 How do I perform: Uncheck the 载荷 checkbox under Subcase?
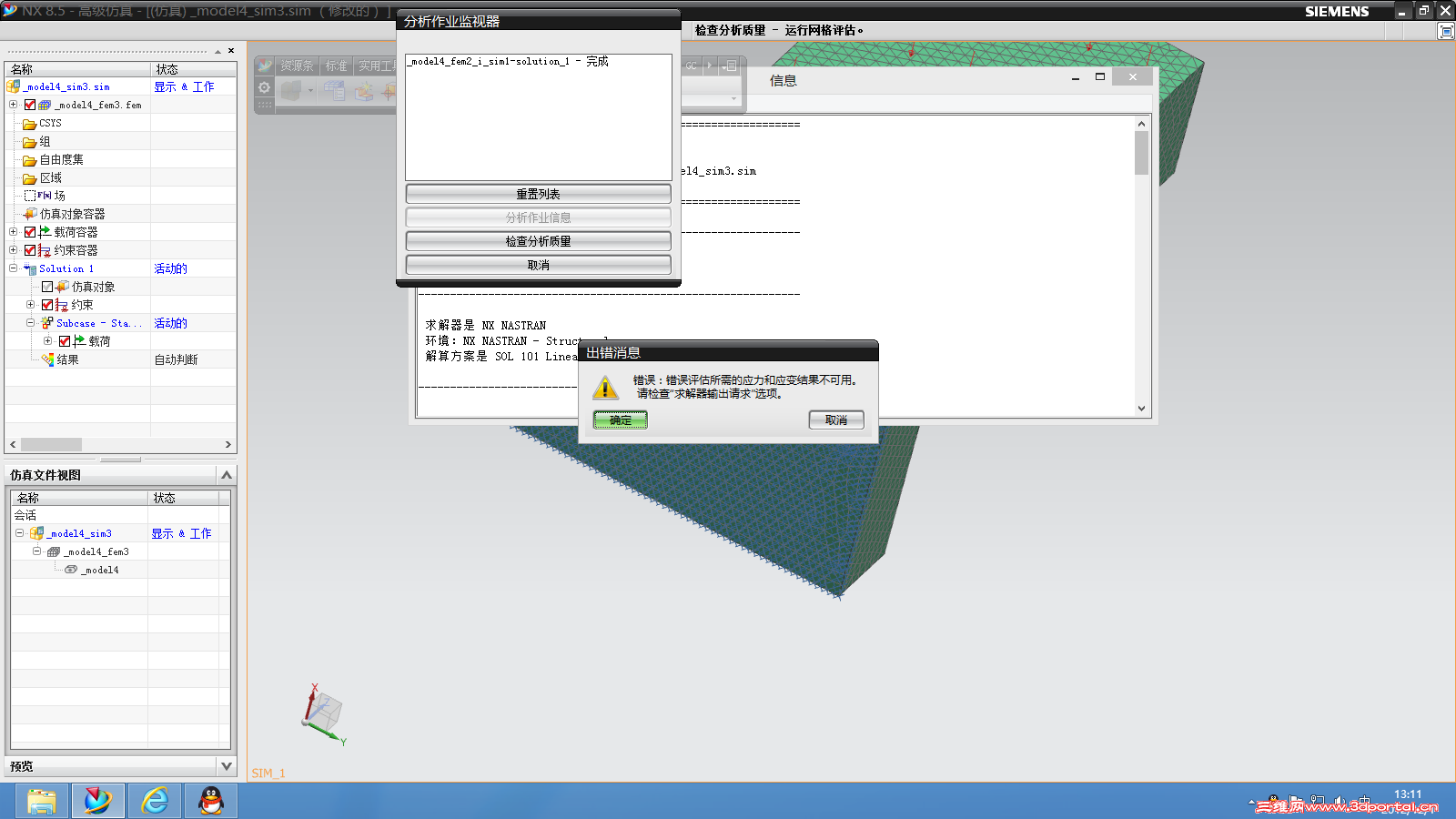(65, 341)
